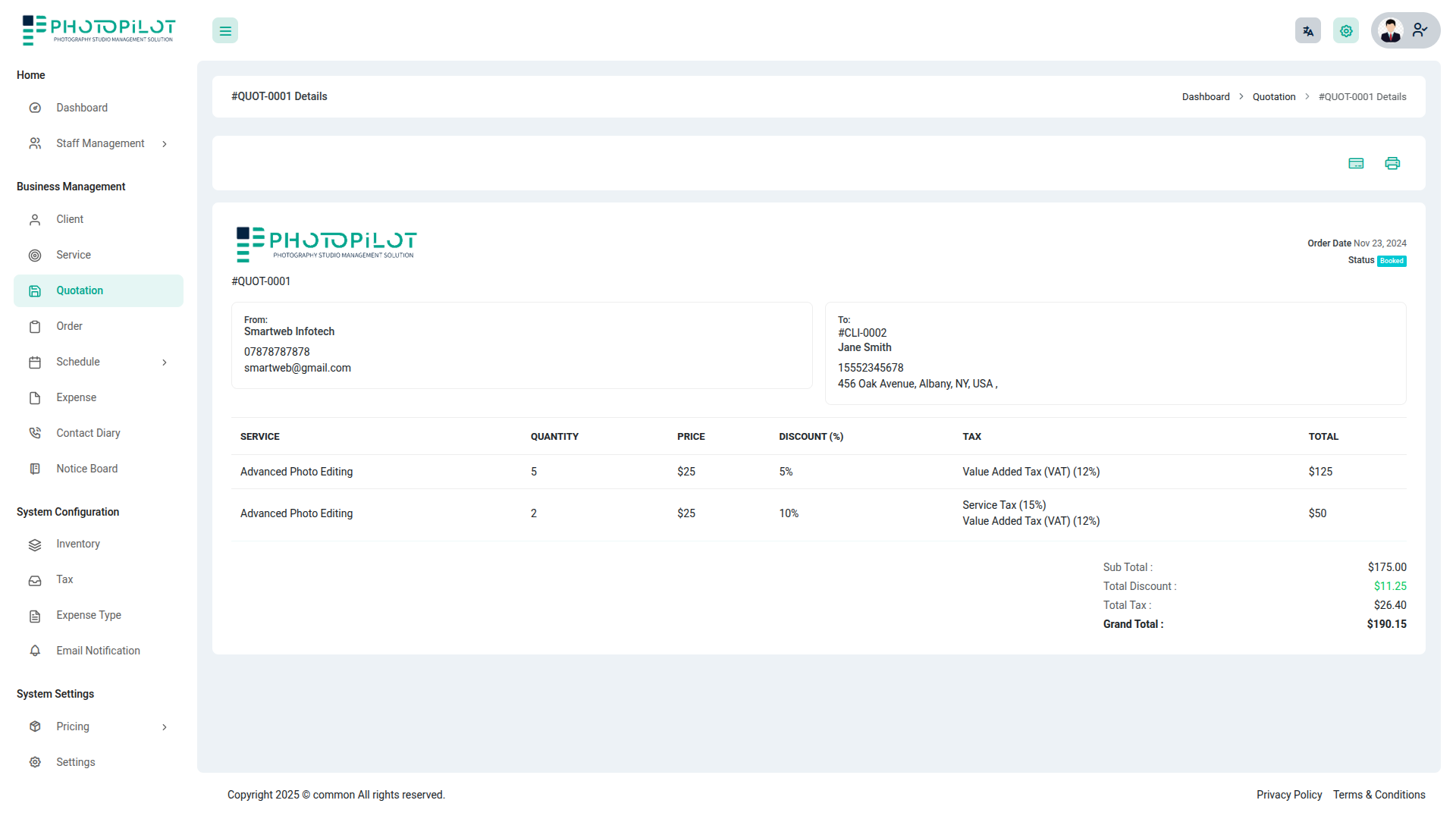Expand the Pricing submenu chevron
This screenshot has width=1456, height=819.
(165, 727)
